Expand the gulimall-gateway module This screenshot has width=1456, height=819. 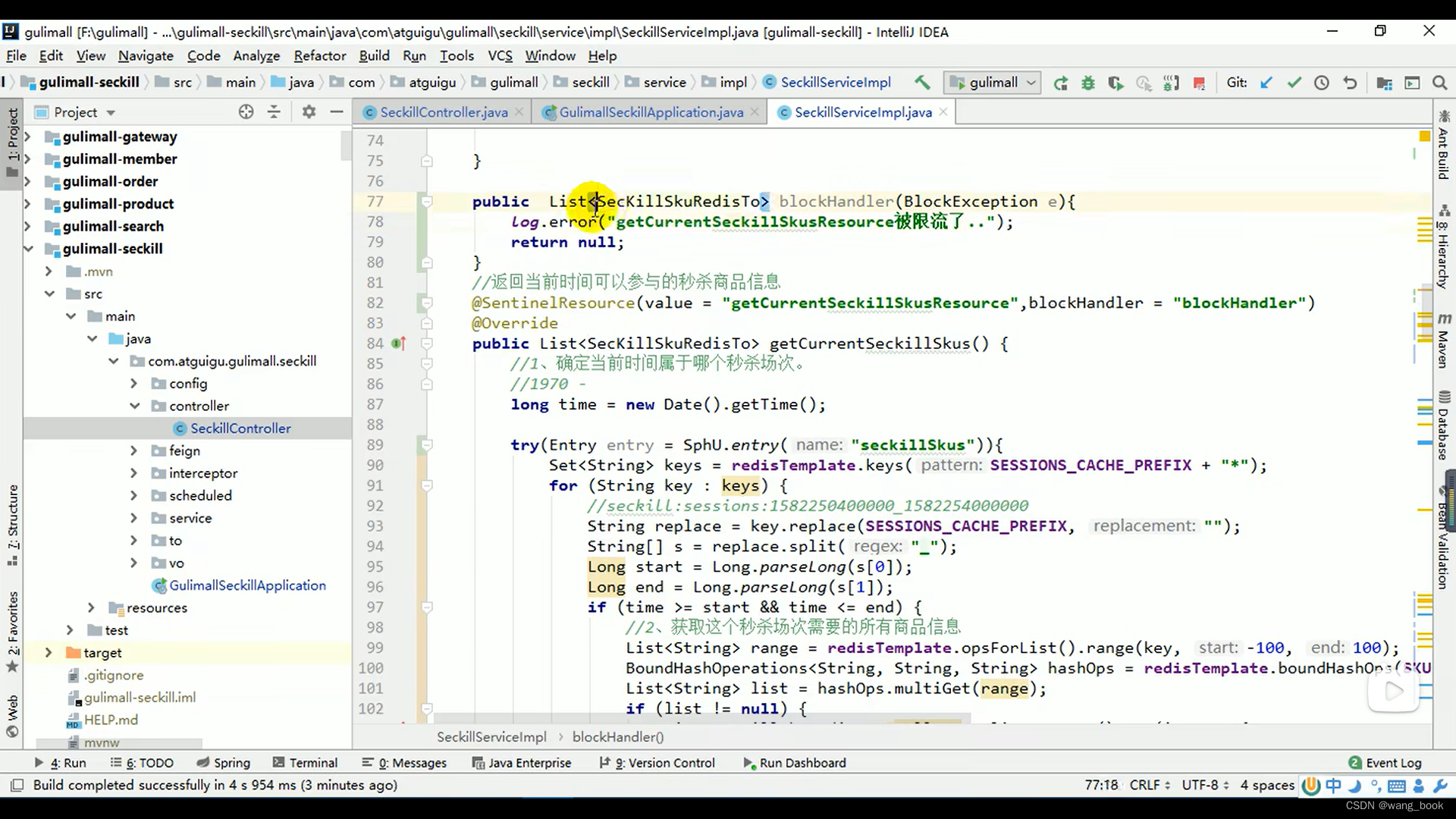point(28,137)
